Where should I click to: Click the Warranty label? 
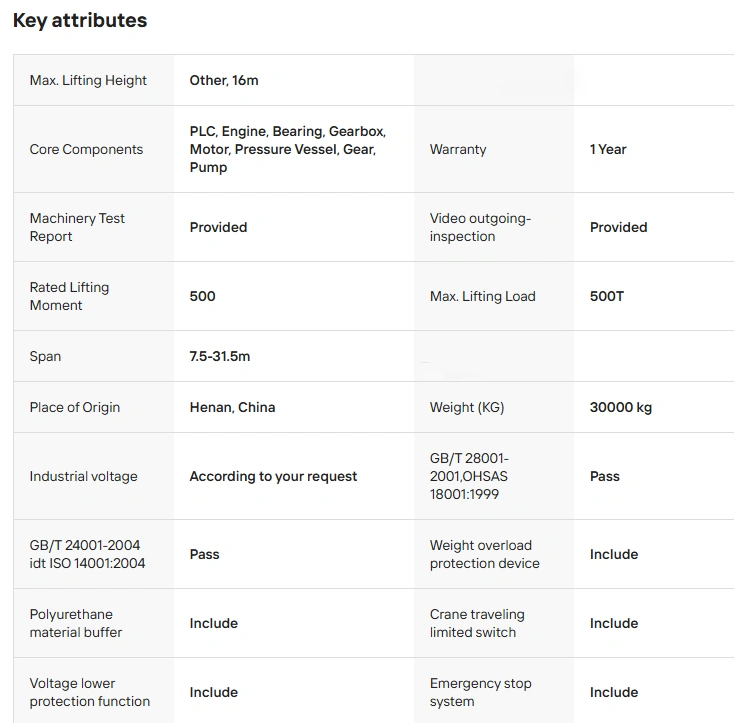point(458,149)
